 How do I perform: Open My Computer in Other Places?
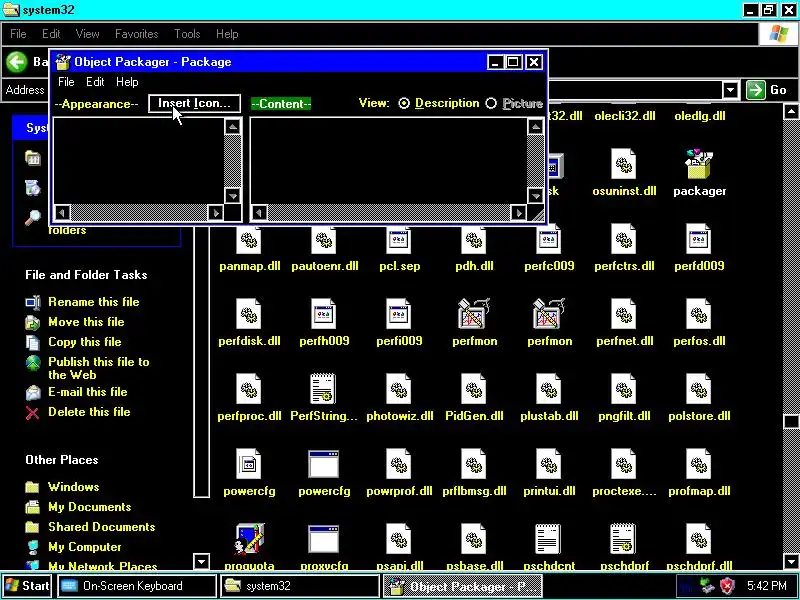85,546
